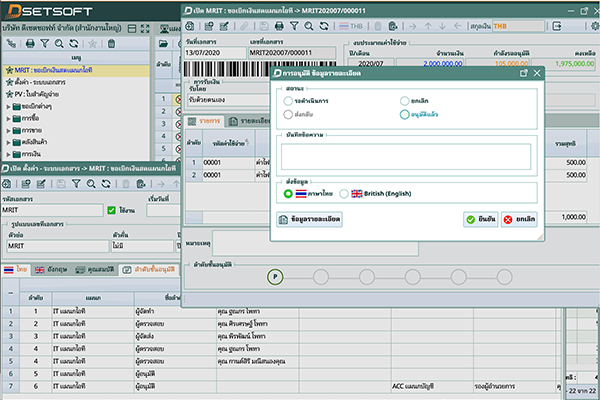Click the refresh icon in the main menu toolbar
Viewport: 600px width, 400px height.
point(76,44)
